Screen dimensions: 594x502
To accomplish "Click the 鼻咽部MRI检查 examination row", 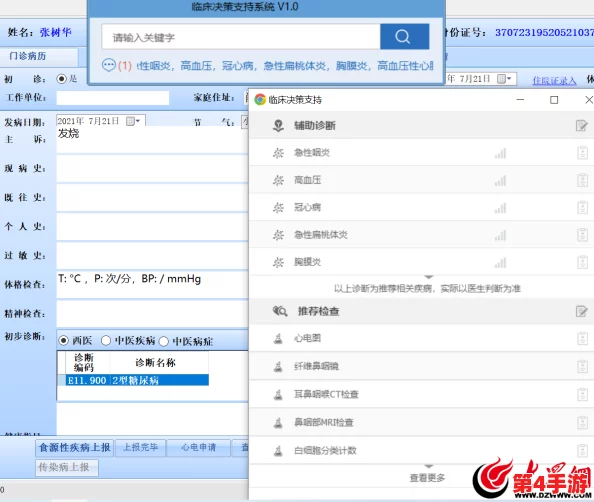I will (421, 422).
